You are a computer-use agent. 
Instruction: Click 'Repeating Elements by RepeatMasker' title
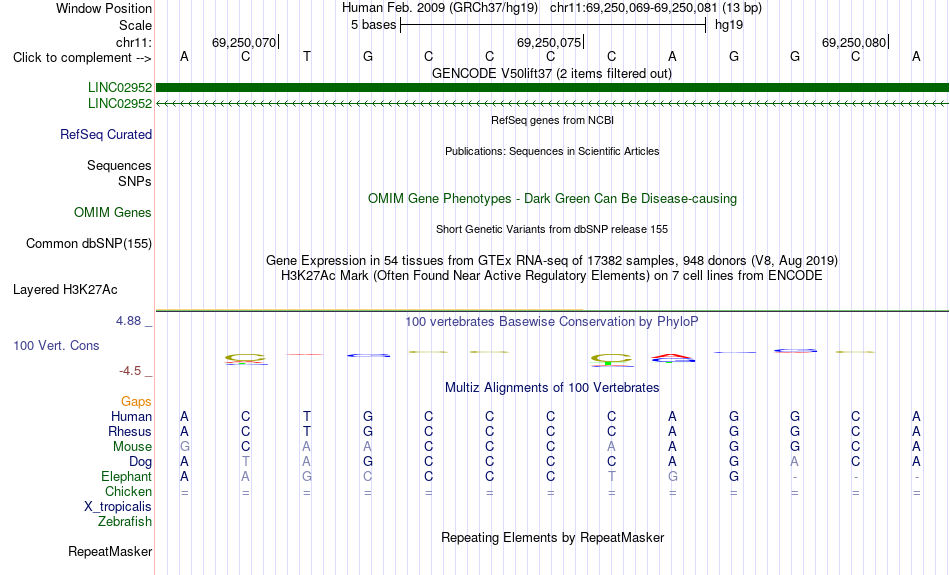[552, 537]
